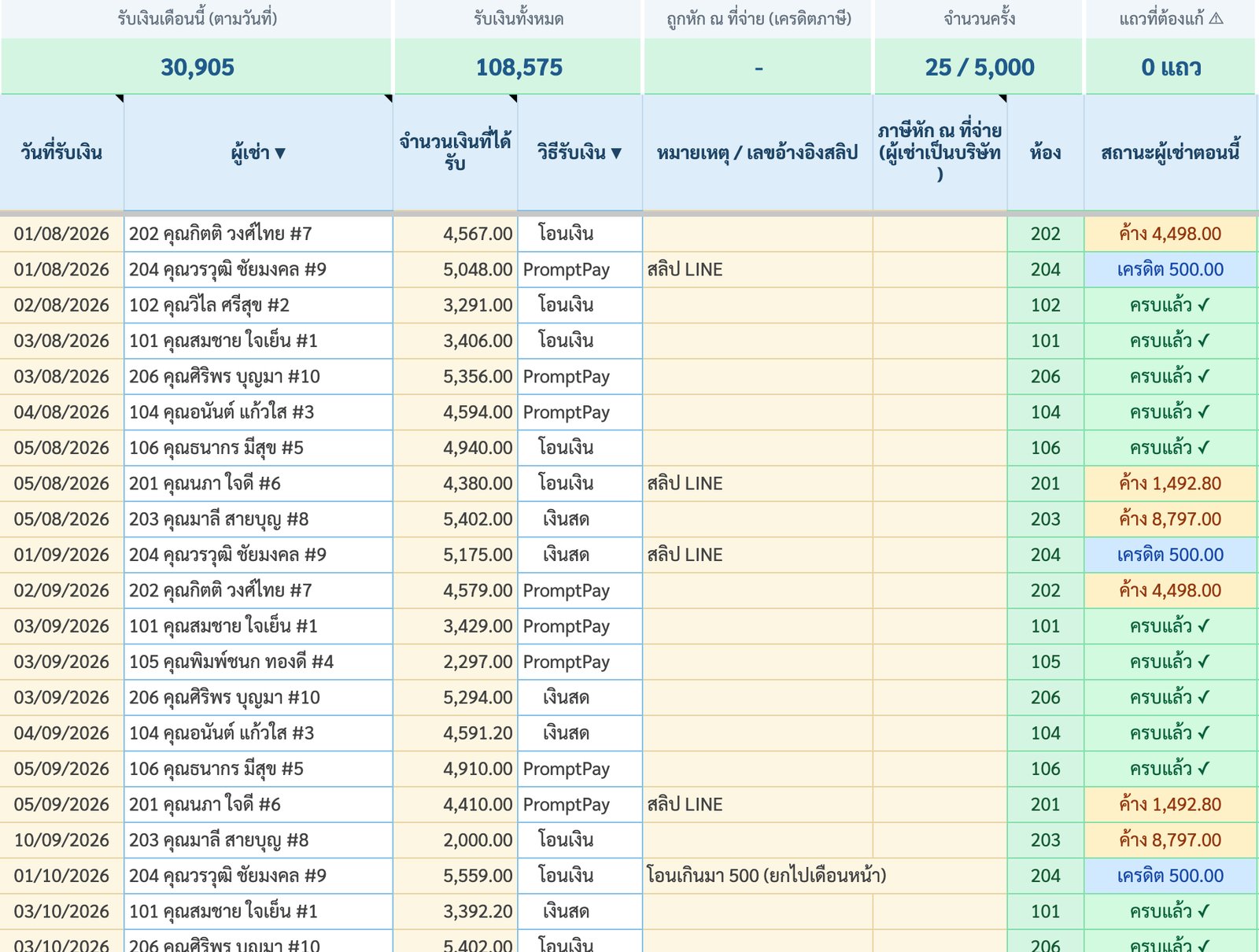Click the warning icon beside แถวที่ต้องแก้
1259x952 pixels.
click(x=1217, y=18)
